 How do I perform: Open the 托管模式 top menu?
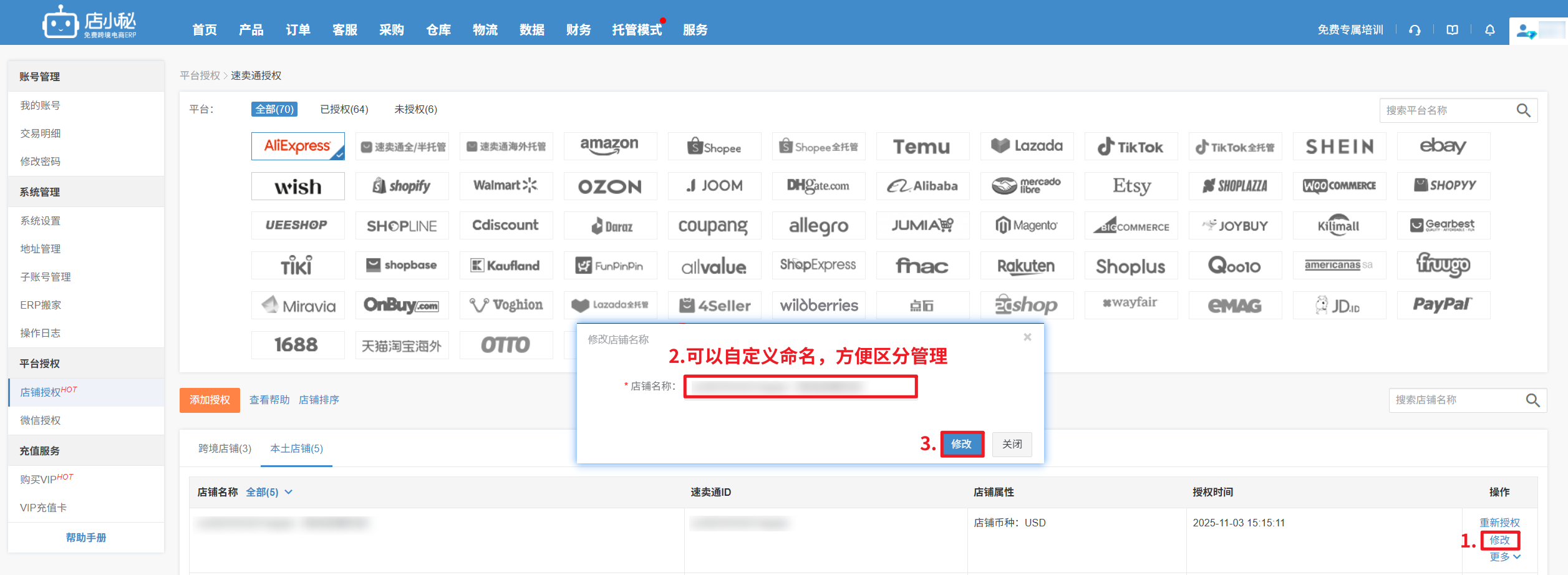(637, 30)
